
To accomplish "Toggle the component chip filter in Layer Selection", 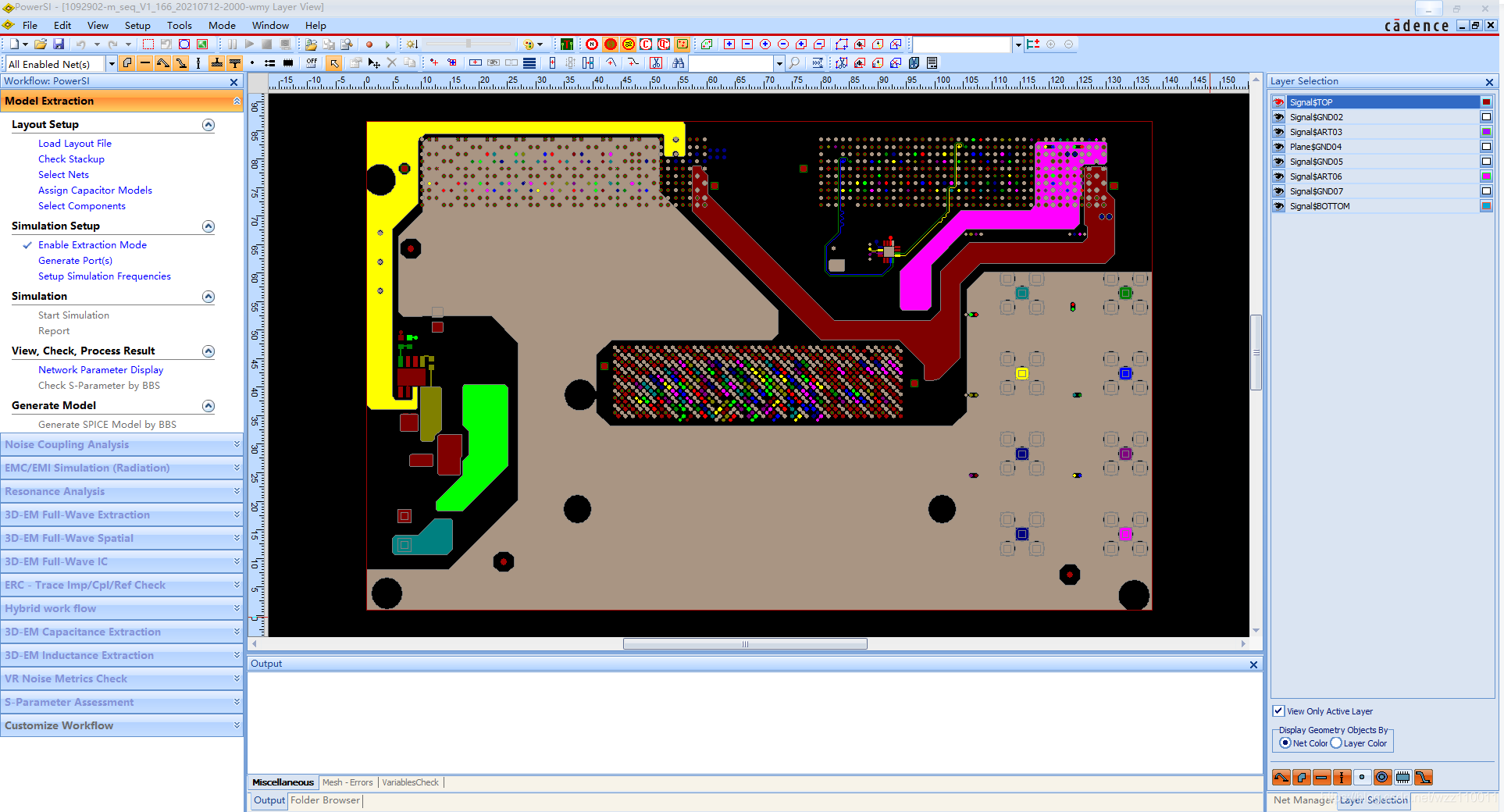I will pos(1402,777).
